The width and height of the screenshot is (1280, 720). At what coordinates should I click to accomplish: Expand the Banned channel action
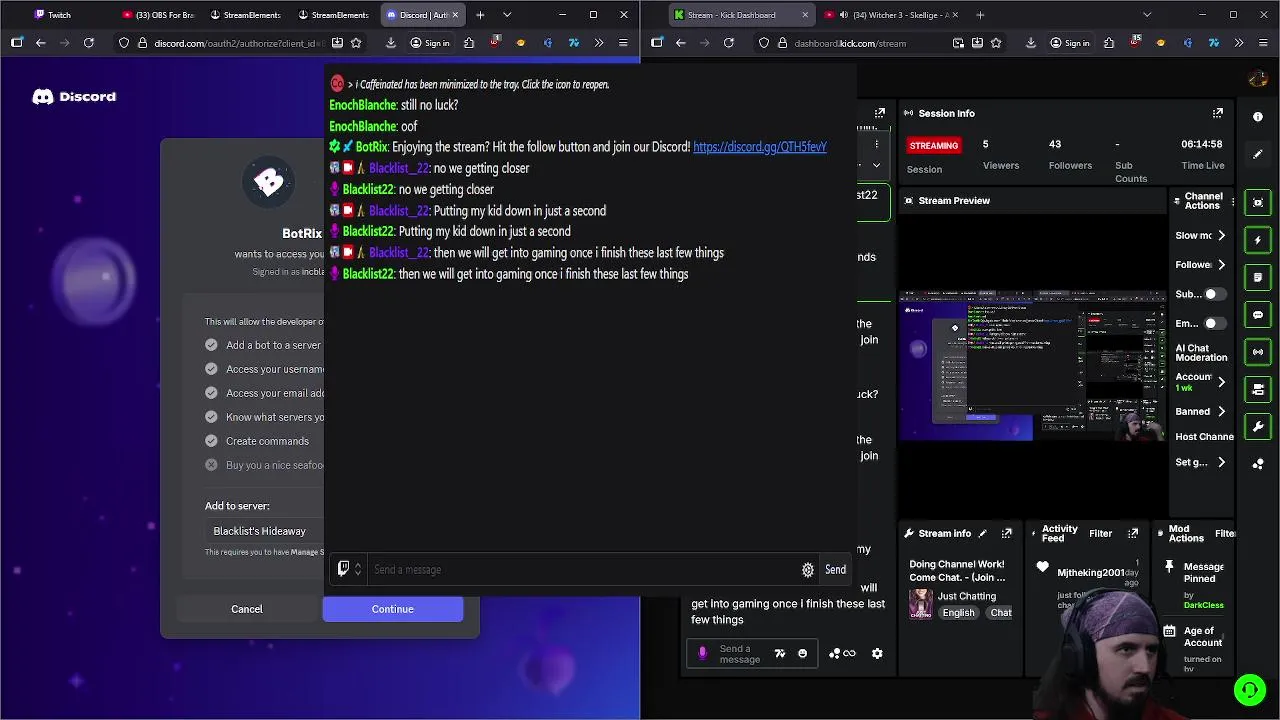1221,412
